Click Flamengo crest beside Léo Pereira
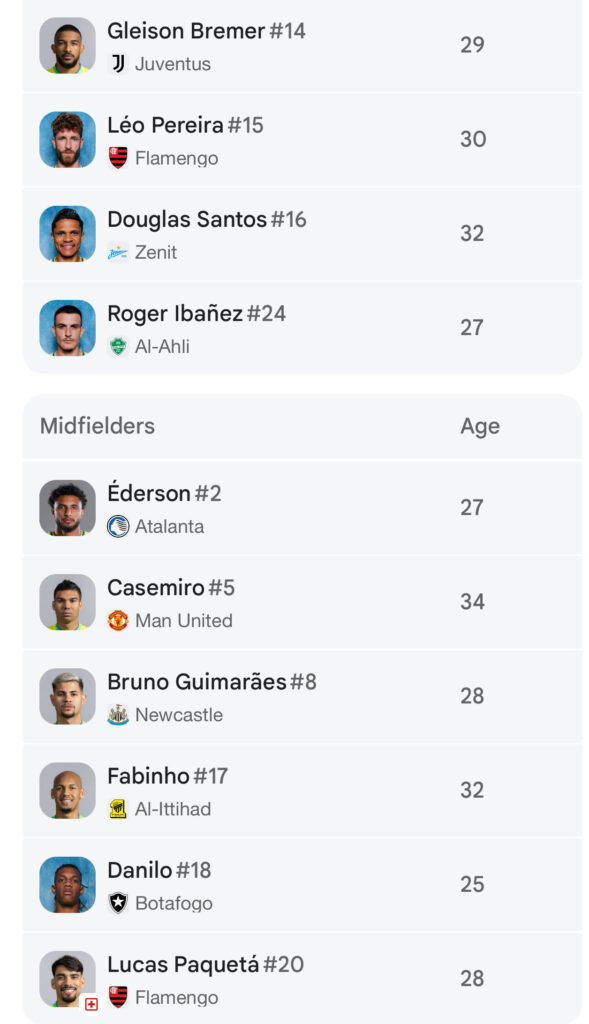 click(x=118, y=158)
